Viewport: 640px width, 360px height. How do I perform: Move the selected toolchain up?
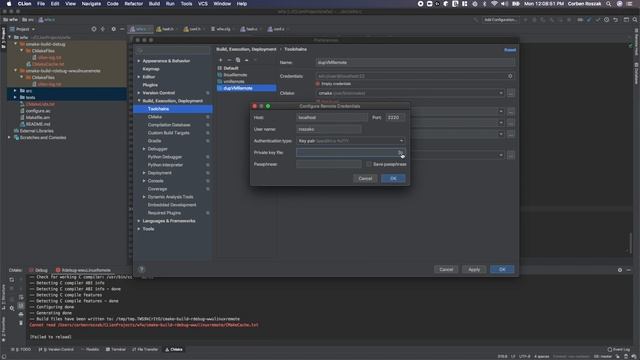coord(247,60)
